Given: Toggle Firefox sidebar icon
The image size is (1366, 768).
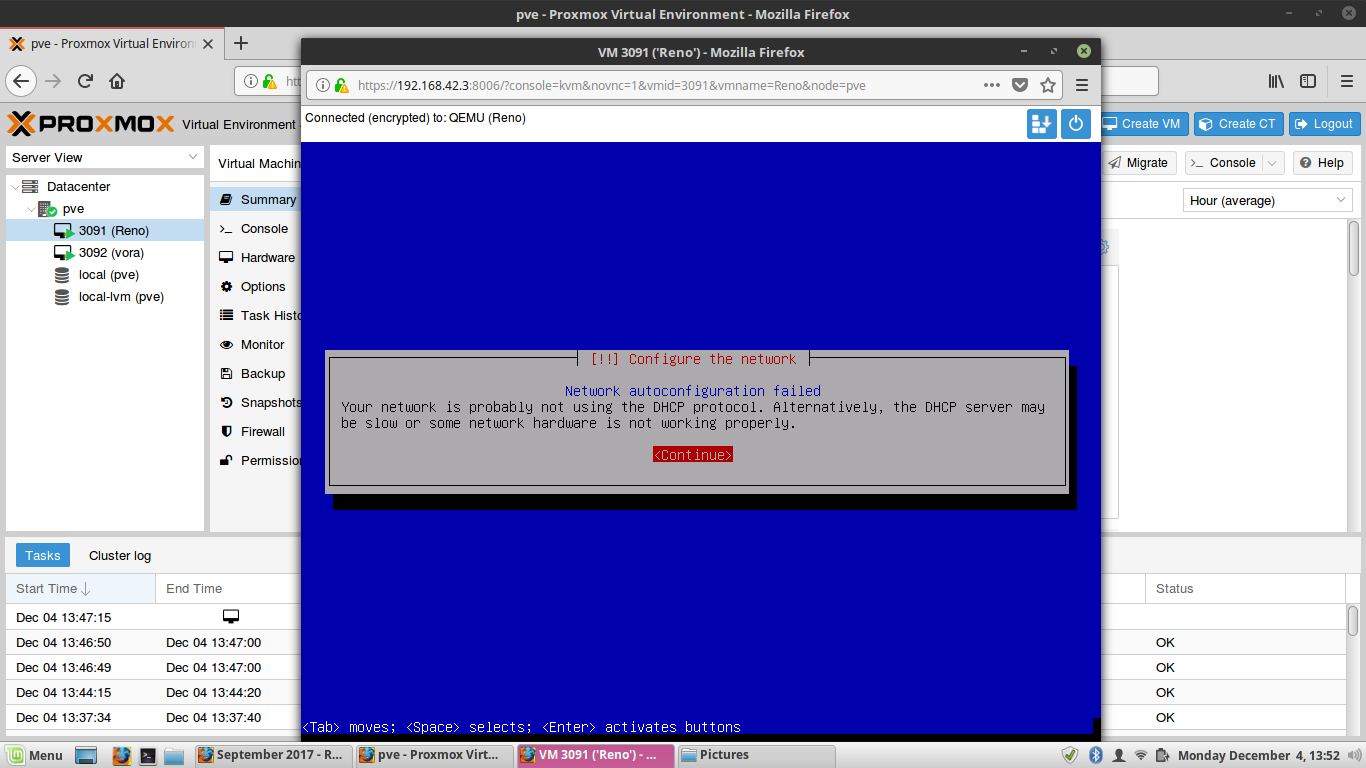Looking at the screenshot, I should [1308, 81].
